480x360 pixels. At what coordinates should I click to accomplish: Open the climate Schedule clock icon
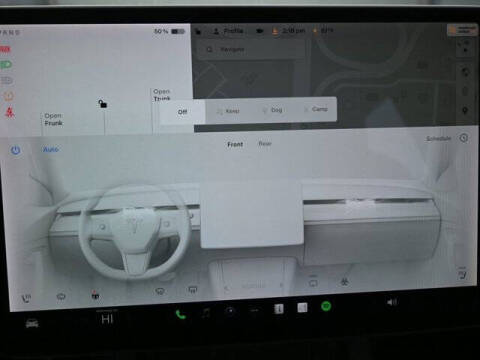pyautogui.click(x=464, y=138)
